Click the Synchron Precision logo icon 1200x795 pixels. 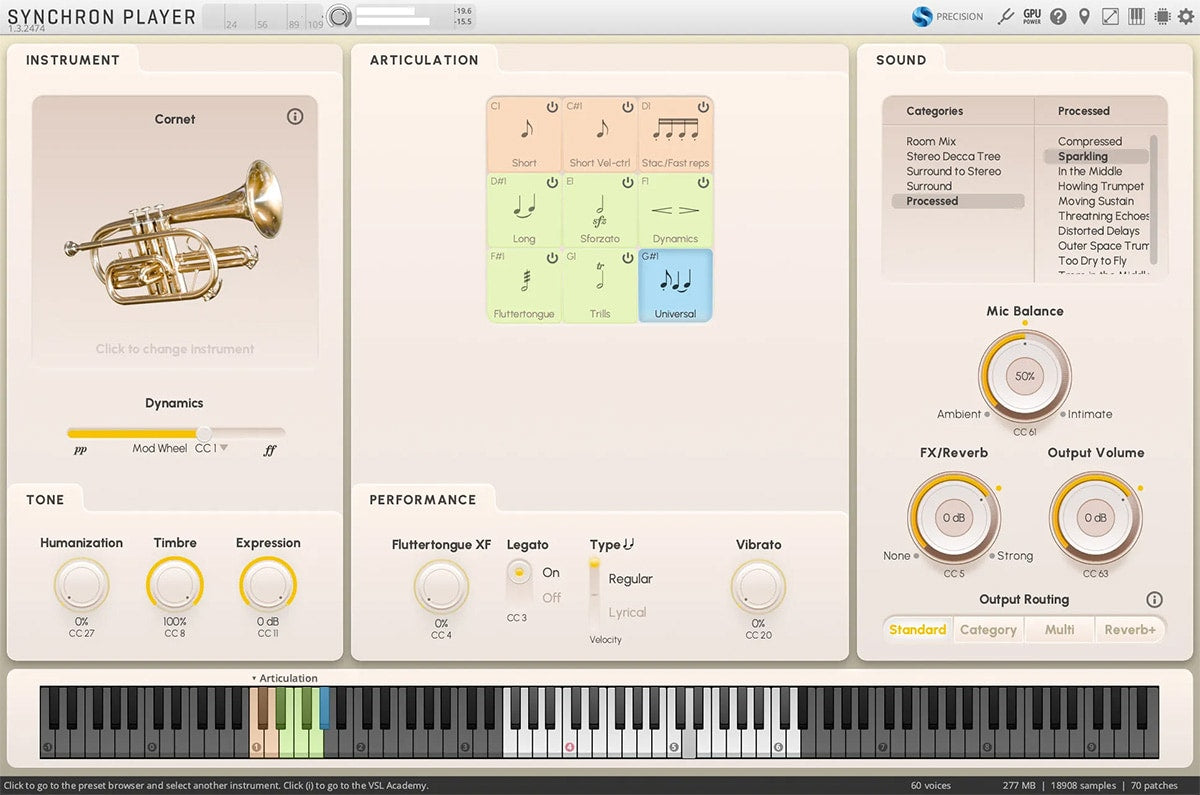(922, 16)
